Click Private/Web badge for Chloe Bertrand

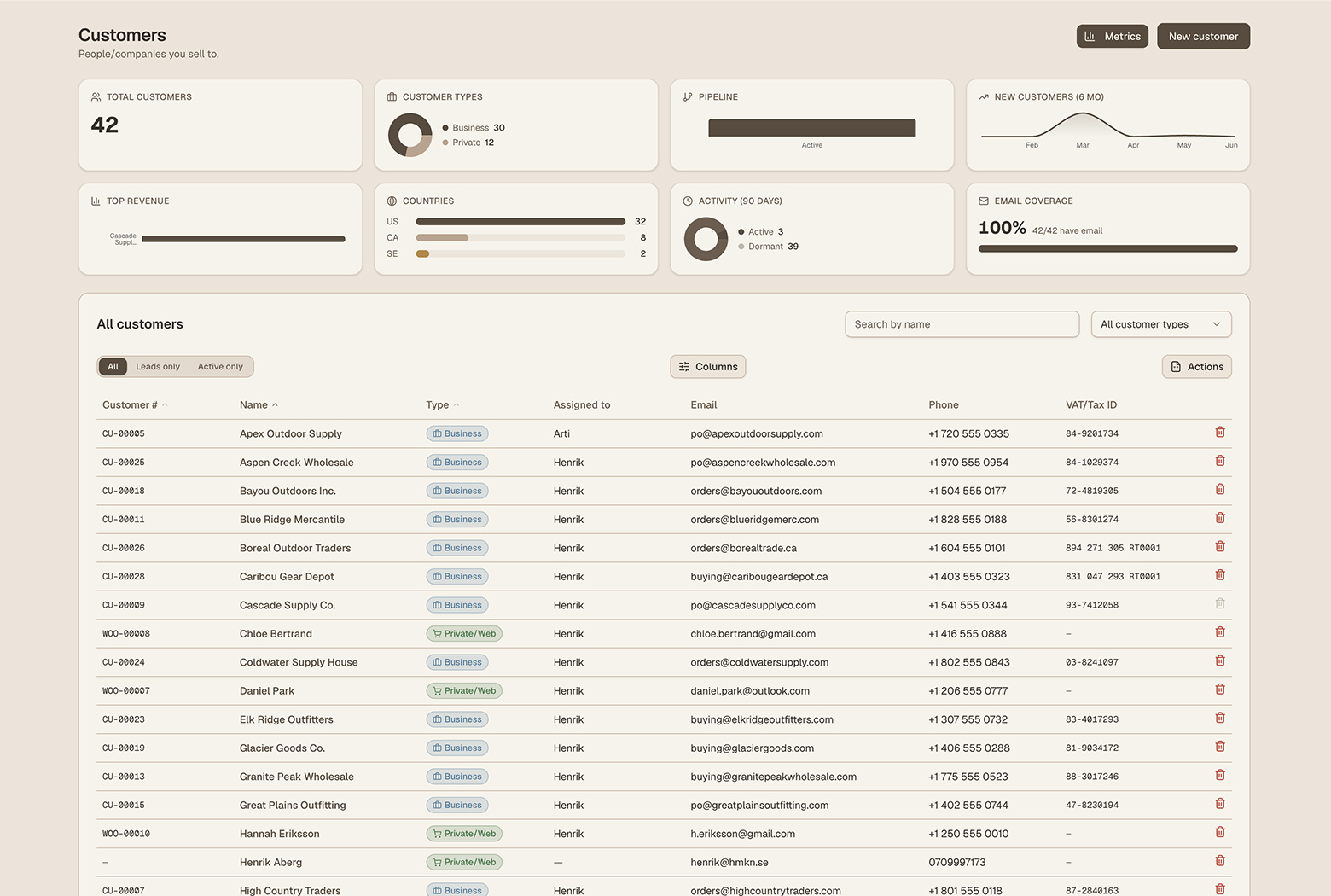pyautogui.click(x=464, y=634)
